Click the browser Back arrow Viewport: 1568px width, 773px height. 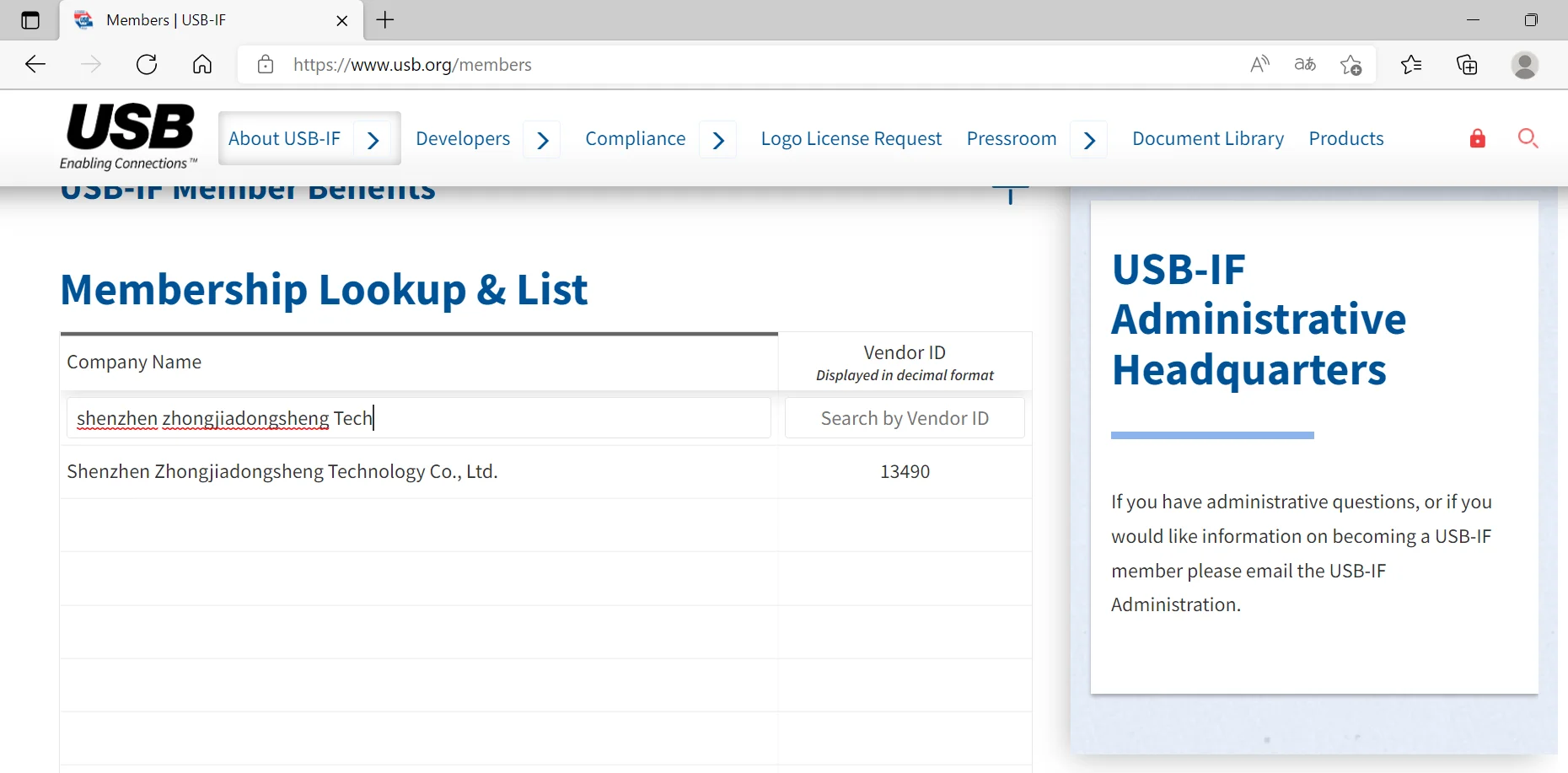[x=35, y=64]
